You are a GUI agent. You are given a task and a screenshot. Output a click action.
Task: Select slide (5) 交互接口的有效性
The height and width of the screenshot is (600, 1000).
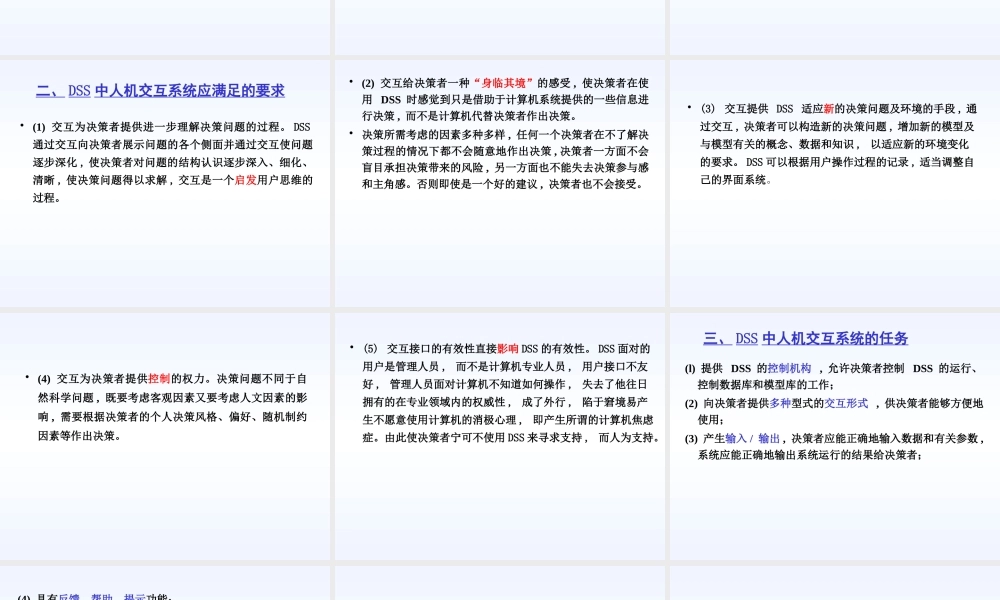[499, 436]
